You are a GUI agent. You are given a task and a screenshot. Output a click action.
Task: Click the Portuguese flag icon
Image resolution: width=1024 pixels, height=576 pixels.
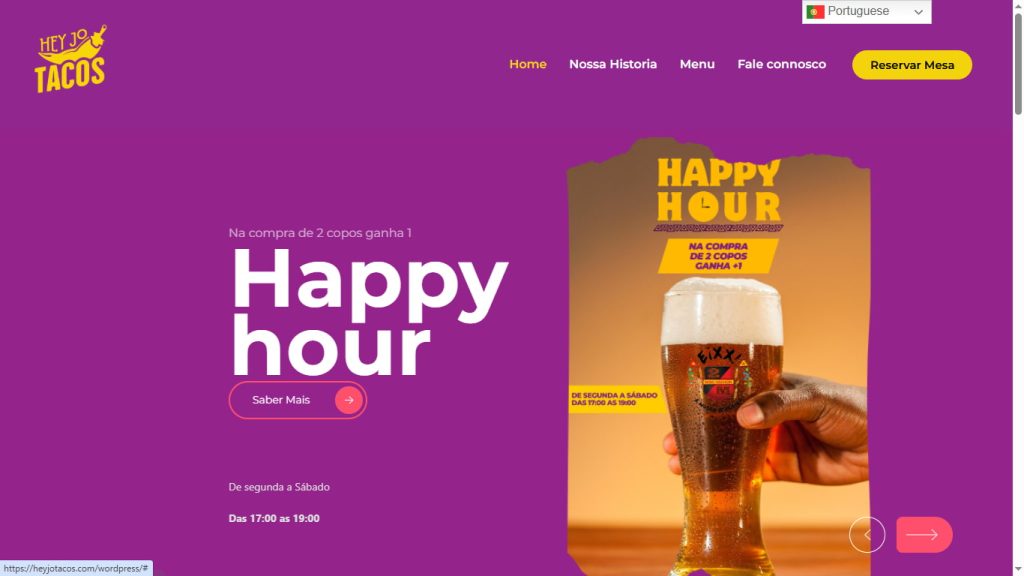(x=815, y=12)
